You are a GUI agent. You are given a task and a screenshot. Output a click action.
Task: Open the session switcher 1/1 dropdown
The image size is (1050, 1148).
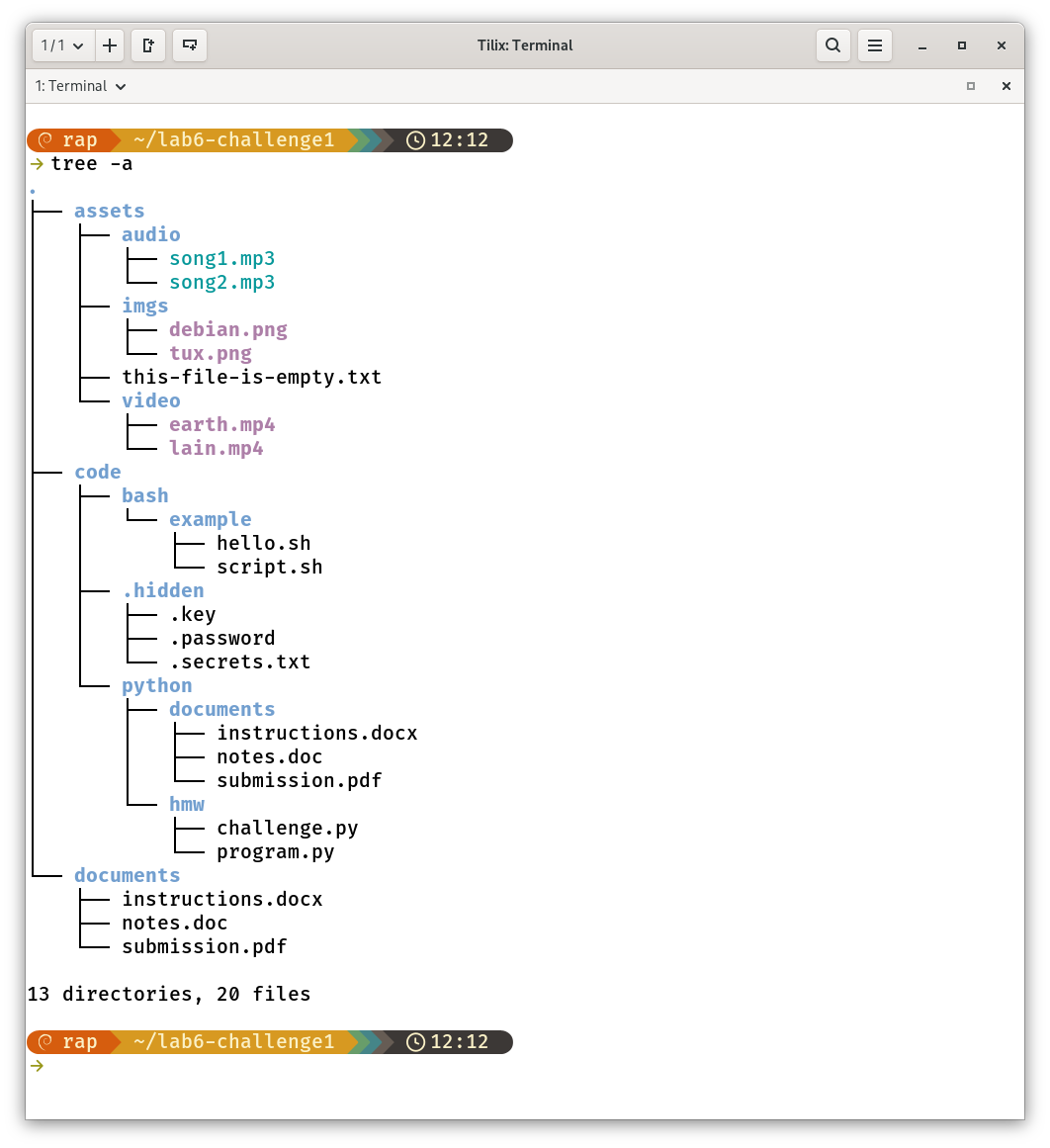[x=63, y=45]
